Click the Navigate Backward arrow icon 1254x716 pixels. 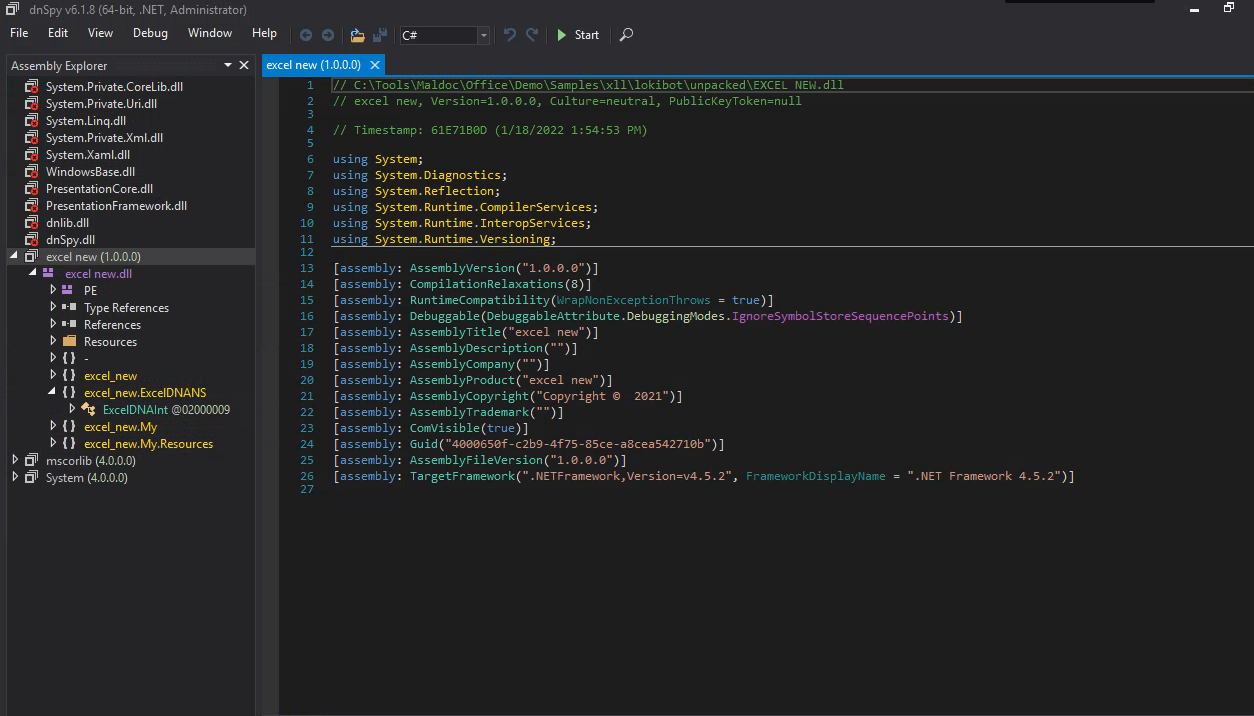306,35
